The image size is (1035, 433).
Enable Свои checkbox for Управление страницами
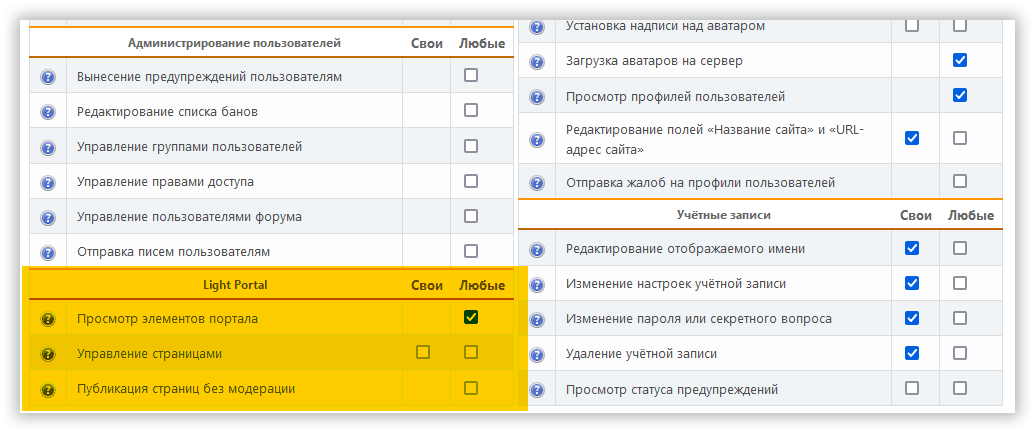423,352
